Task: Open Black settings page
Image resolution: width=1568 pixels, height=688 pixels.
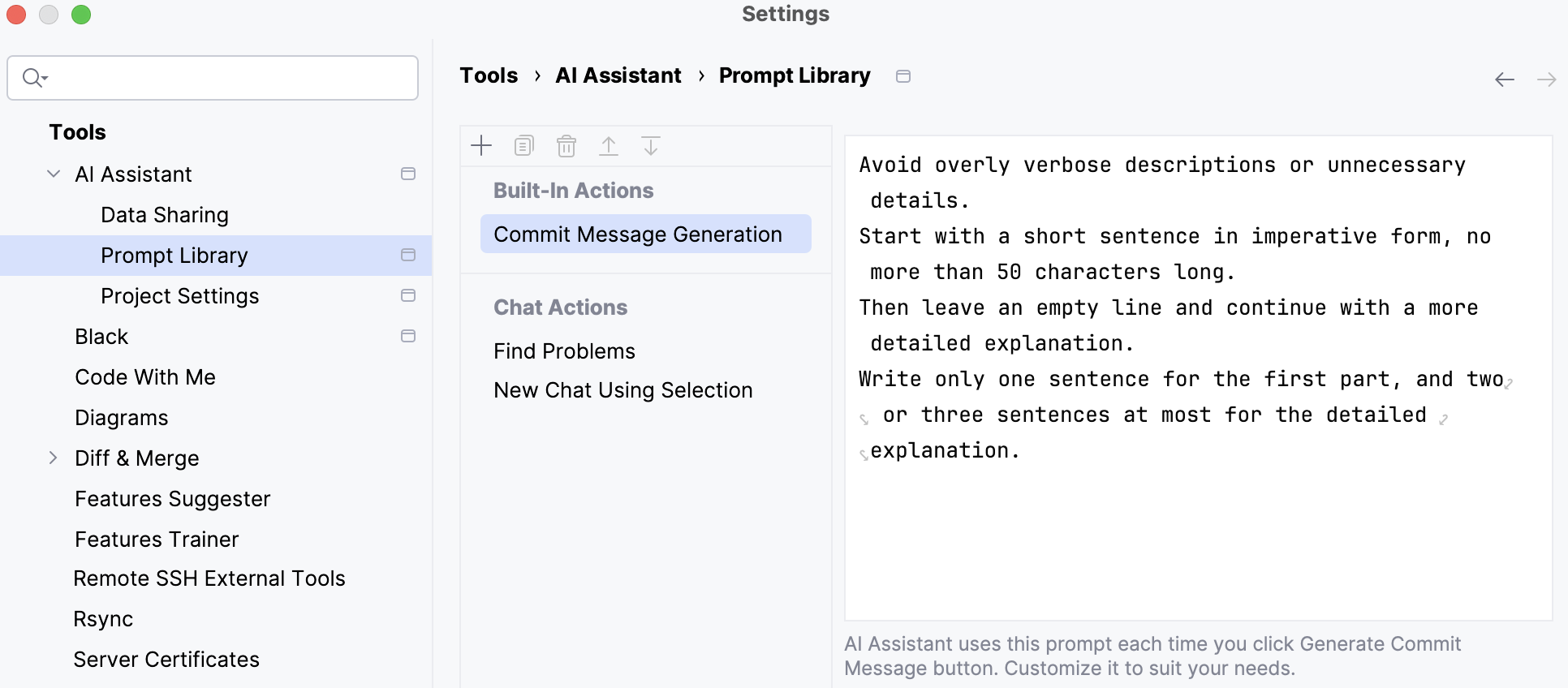Action: point(101,336)
